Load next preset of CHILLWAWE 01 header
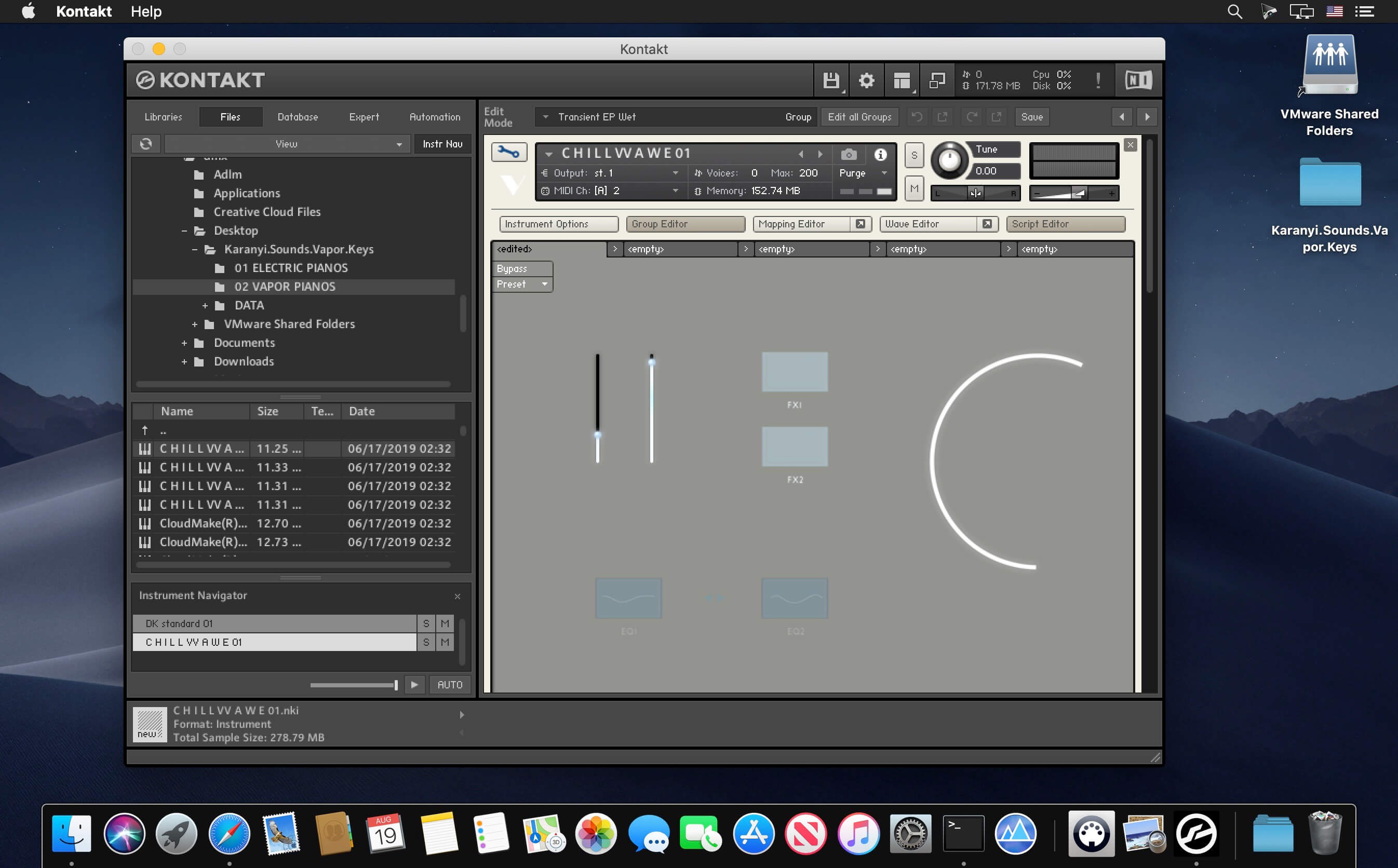This screenshot has height=868, width=1398. click(x=821, y=154)
